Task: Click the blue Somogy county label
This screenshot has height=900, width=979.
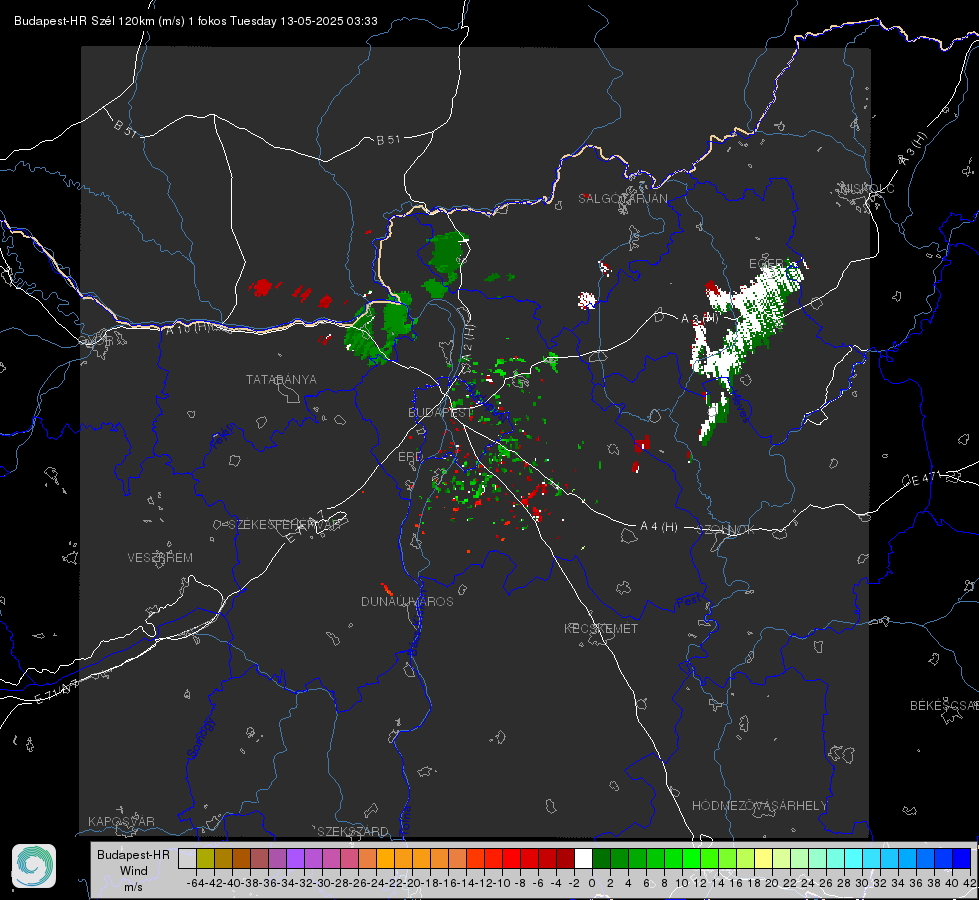Action: (x=201, y=739)
